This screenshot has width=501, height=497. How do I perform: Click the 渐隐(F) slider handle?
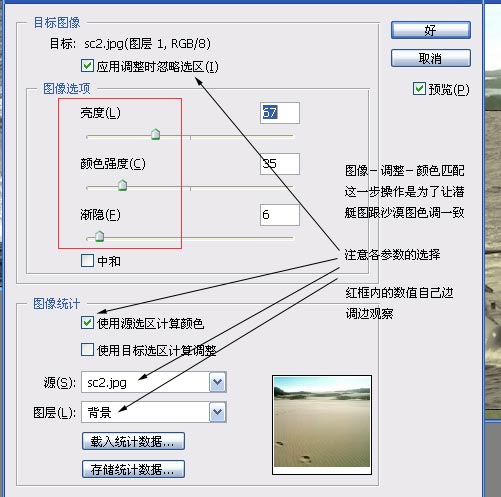click(x=100, y=236)
